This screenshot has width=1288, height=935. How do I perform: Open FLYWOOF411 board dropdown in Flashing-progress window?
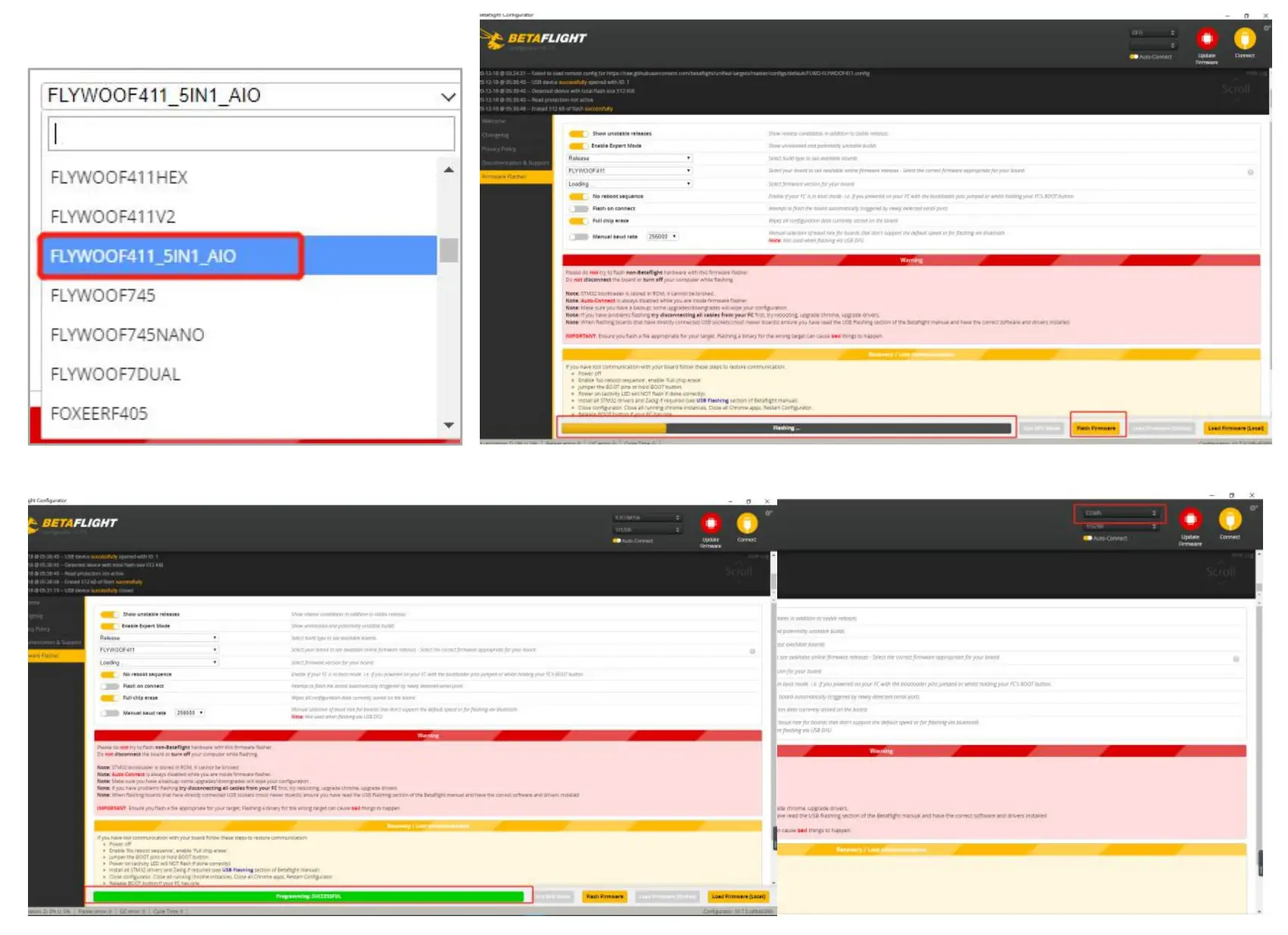coord(629,170)
